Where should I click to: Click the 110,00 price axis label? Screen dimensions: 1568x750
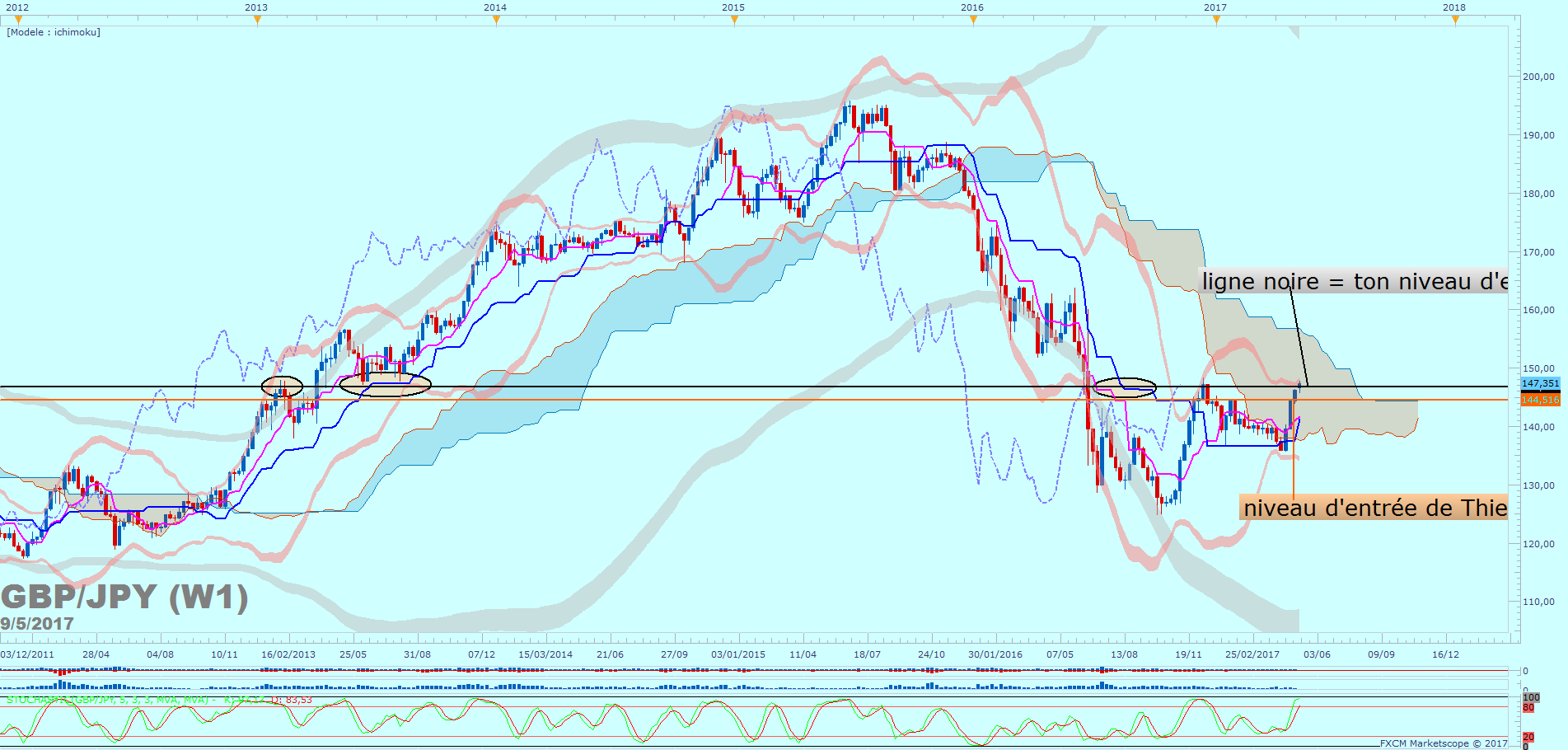(x=1538, y=602)
